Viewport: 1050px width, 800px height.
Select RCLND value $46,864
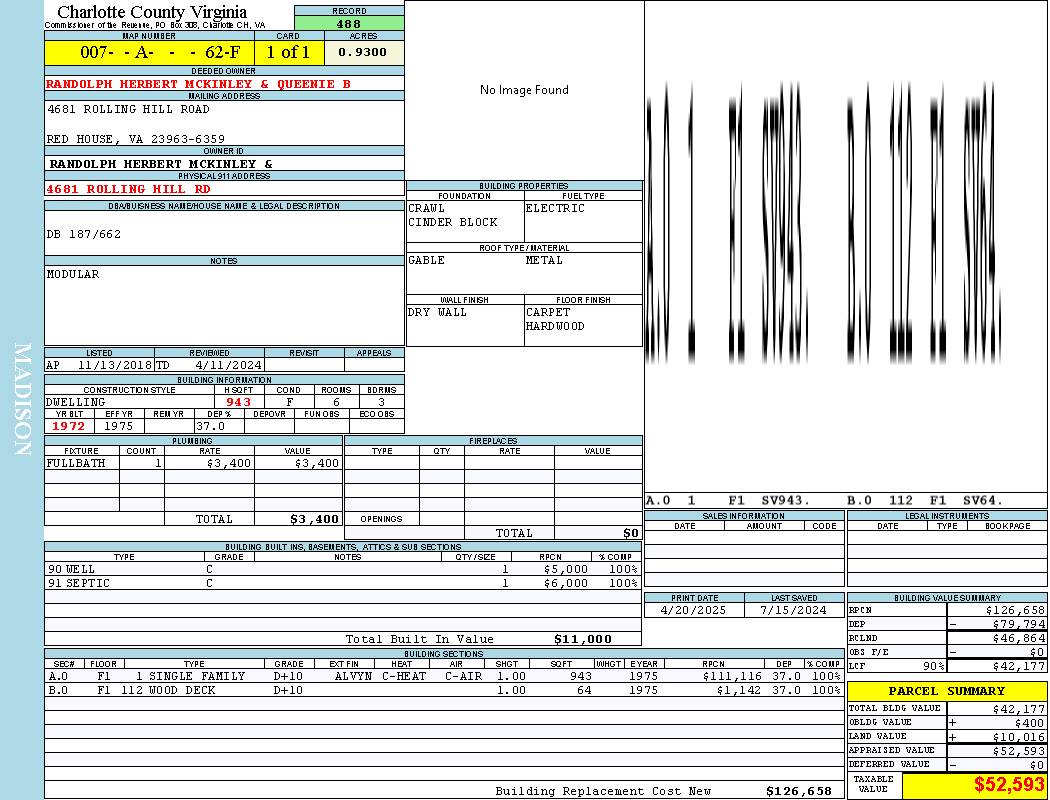click(1019, 639)
